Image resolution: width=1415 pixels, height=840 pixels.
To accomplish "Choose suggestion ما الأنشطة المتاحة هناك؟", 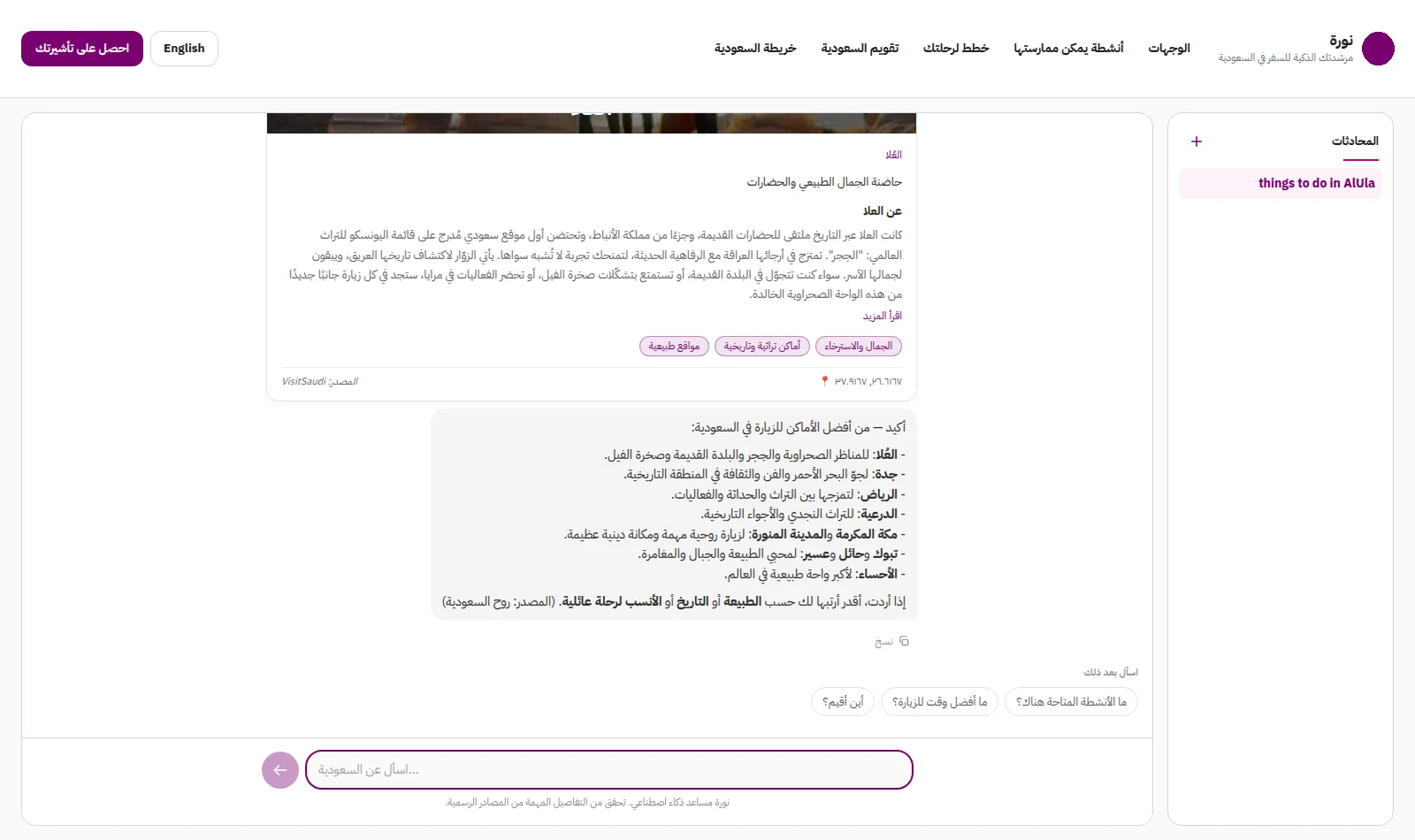I will (1071, 702).
